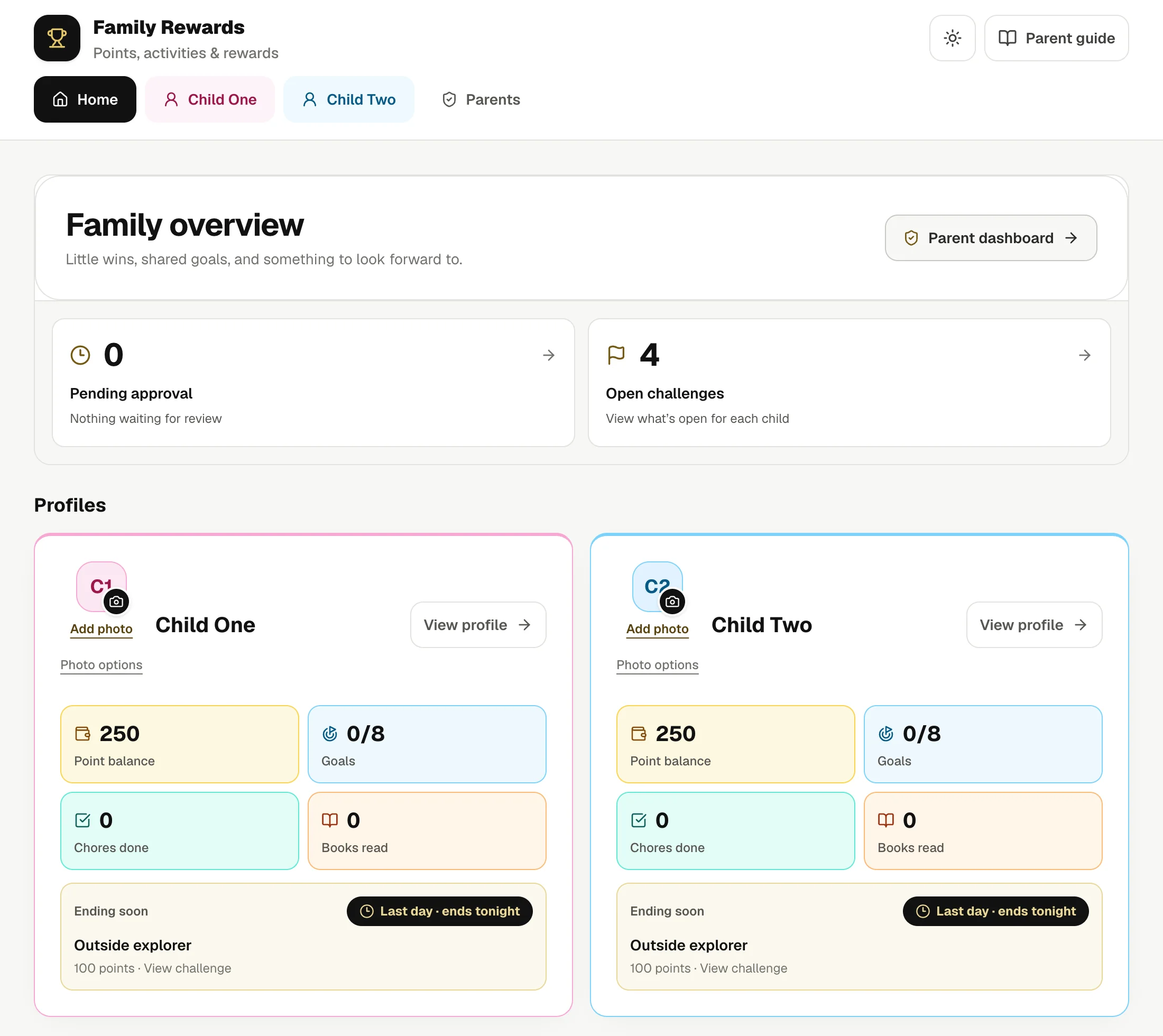Open Child One's Outside explorer challenge

[x=303, y=937]
